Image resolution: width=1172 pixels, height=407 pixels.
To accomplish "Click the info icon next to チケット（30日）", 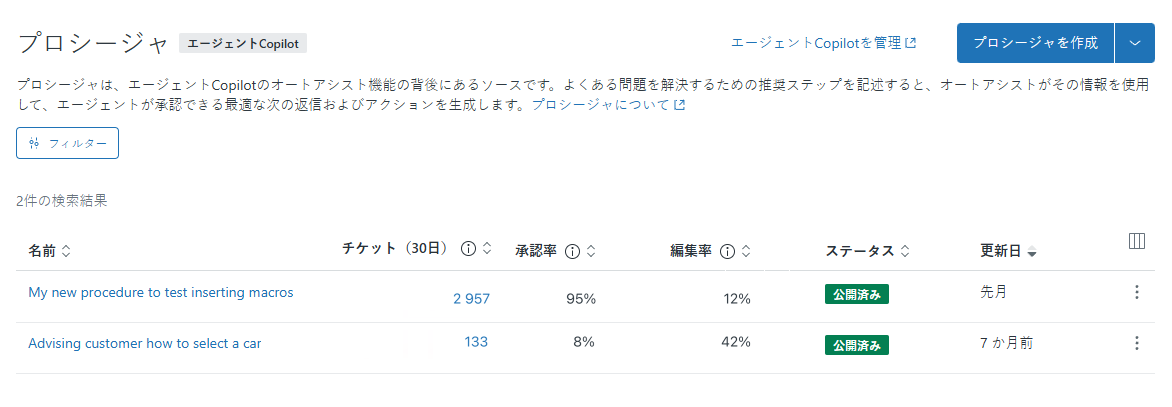I will (468, 249).
